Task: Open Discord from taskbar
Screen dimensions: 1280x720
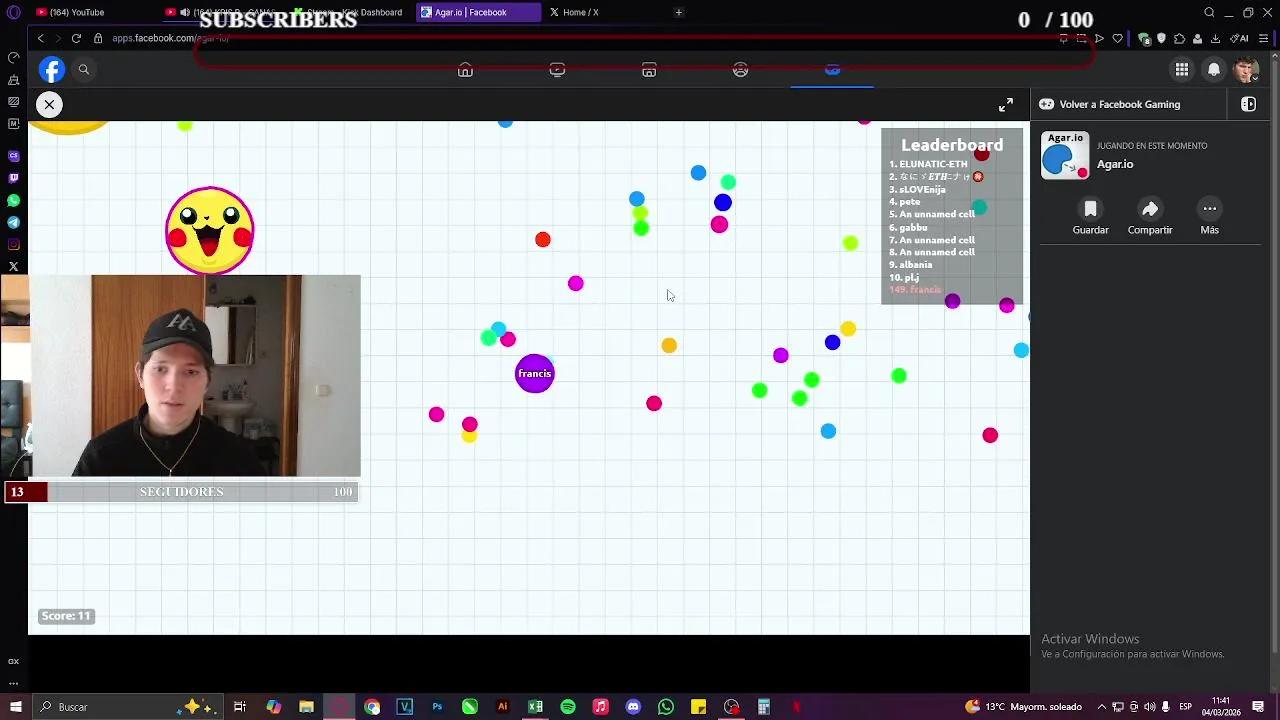Action: pos(633,707)
